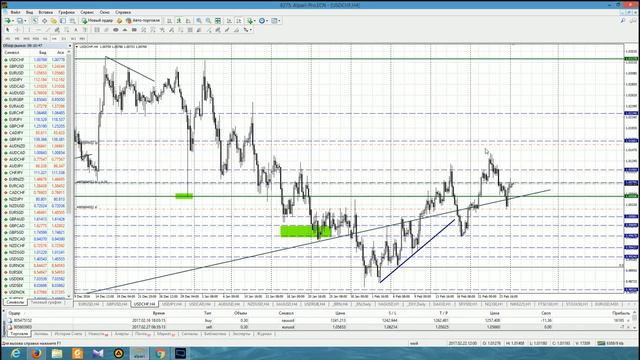Select the crosshair tool

click(18, 30)
